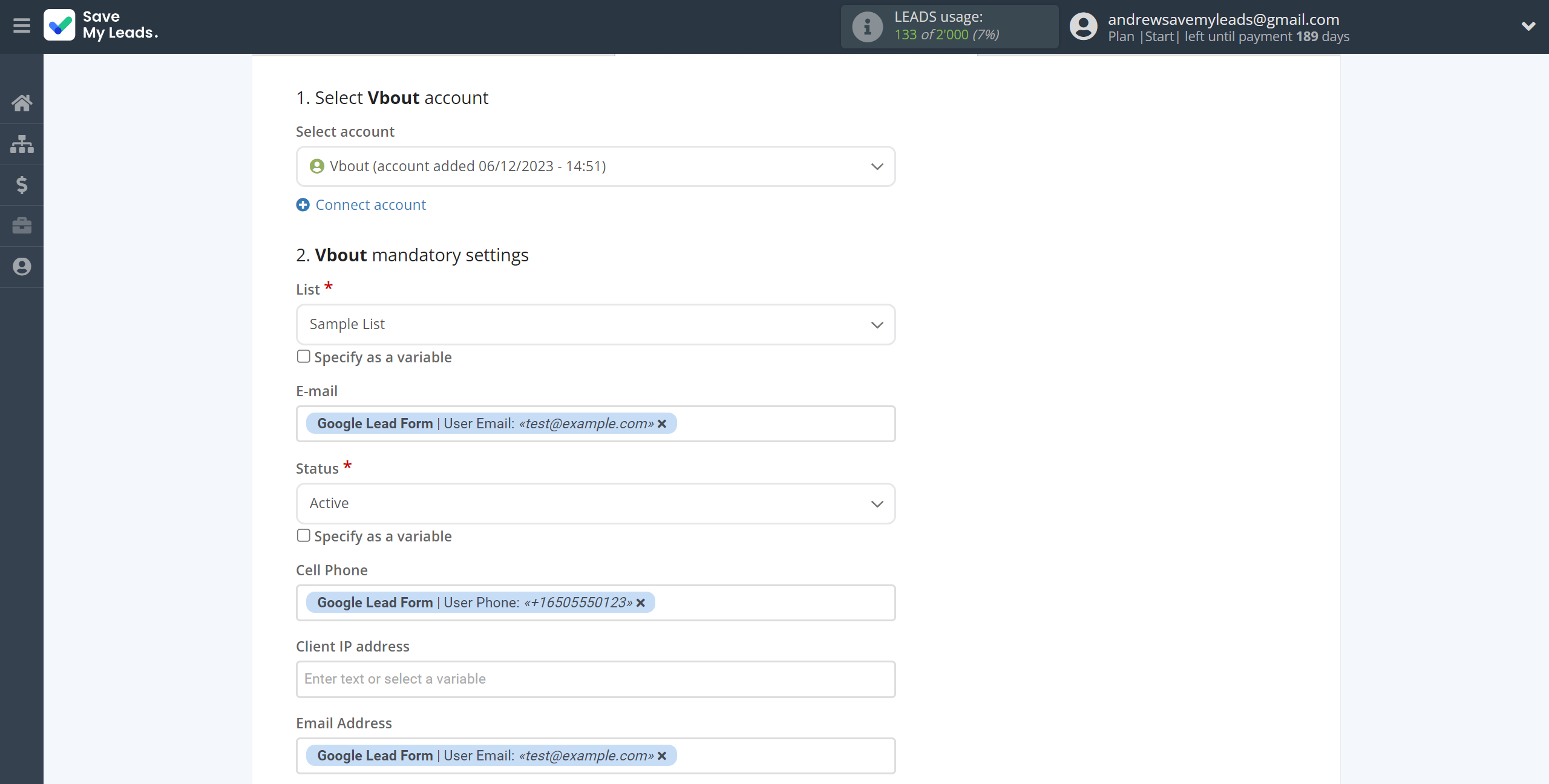The image size is (1549, 784).
Task: Open the Sample List dropdown
Action: (595, 325)
